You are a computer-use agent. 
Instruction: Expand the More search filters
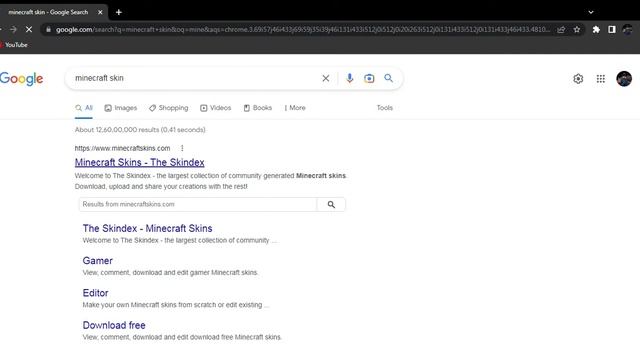(x=295, y=108)
